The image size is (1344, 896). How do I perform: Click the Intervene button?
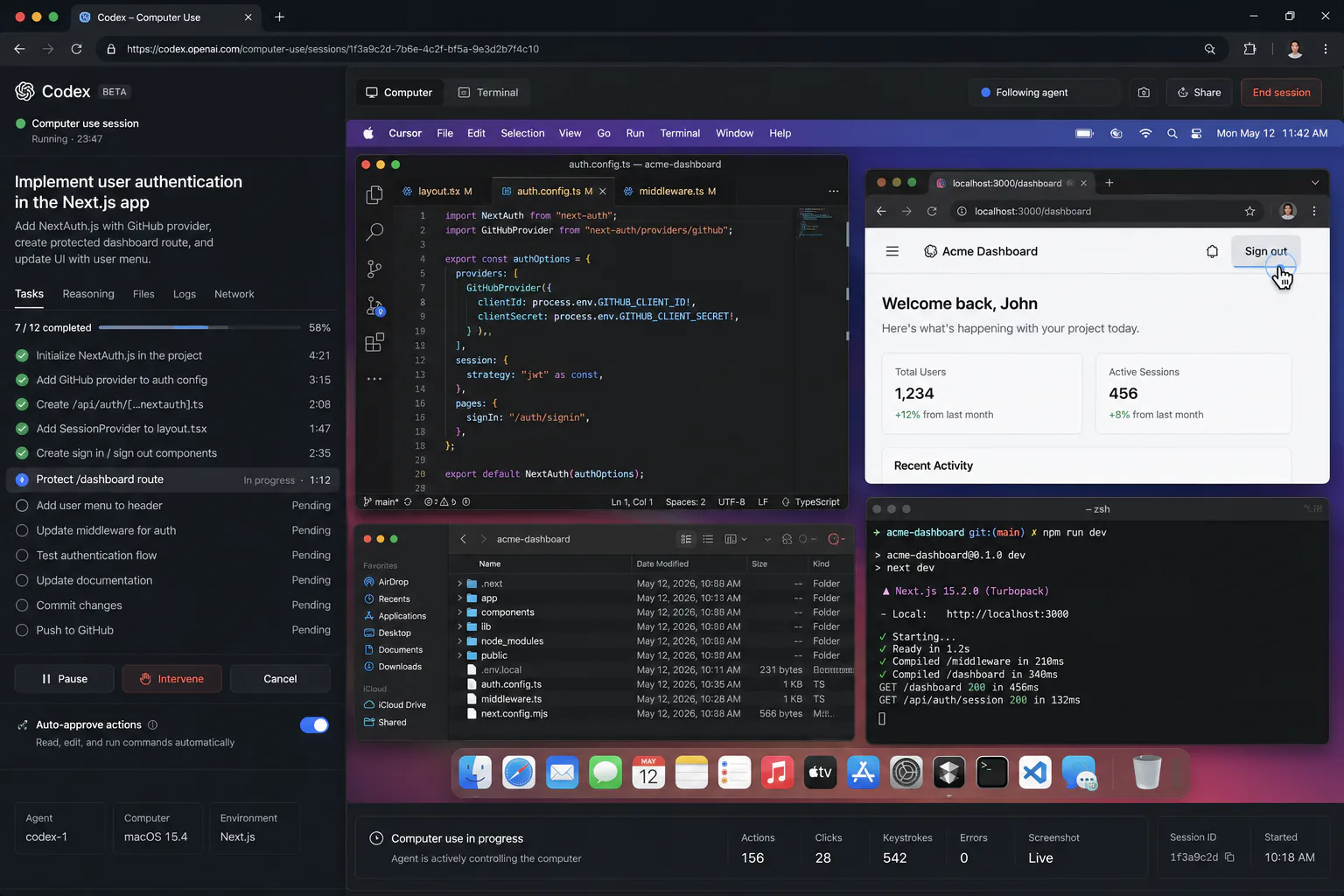171,679
